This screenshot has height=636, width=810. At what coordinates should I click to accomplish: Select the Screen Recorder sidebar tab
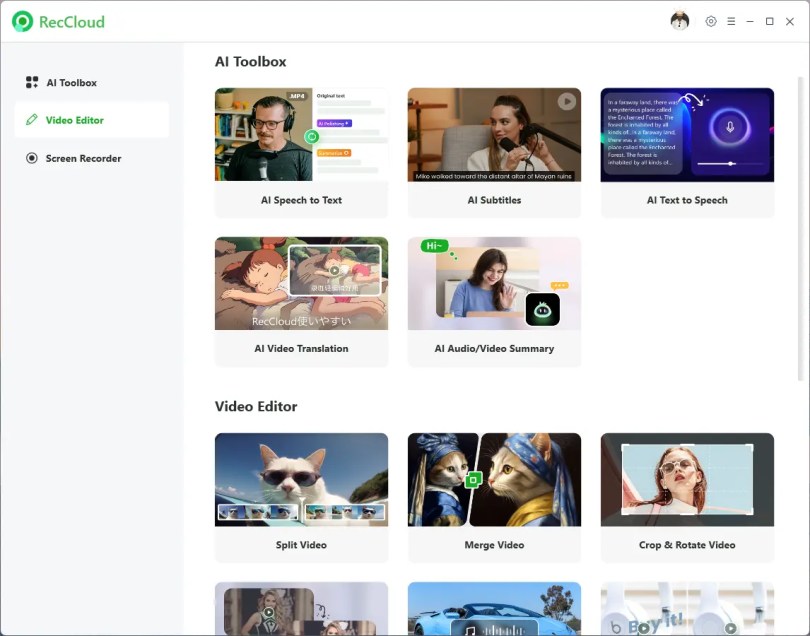[92, 158]
